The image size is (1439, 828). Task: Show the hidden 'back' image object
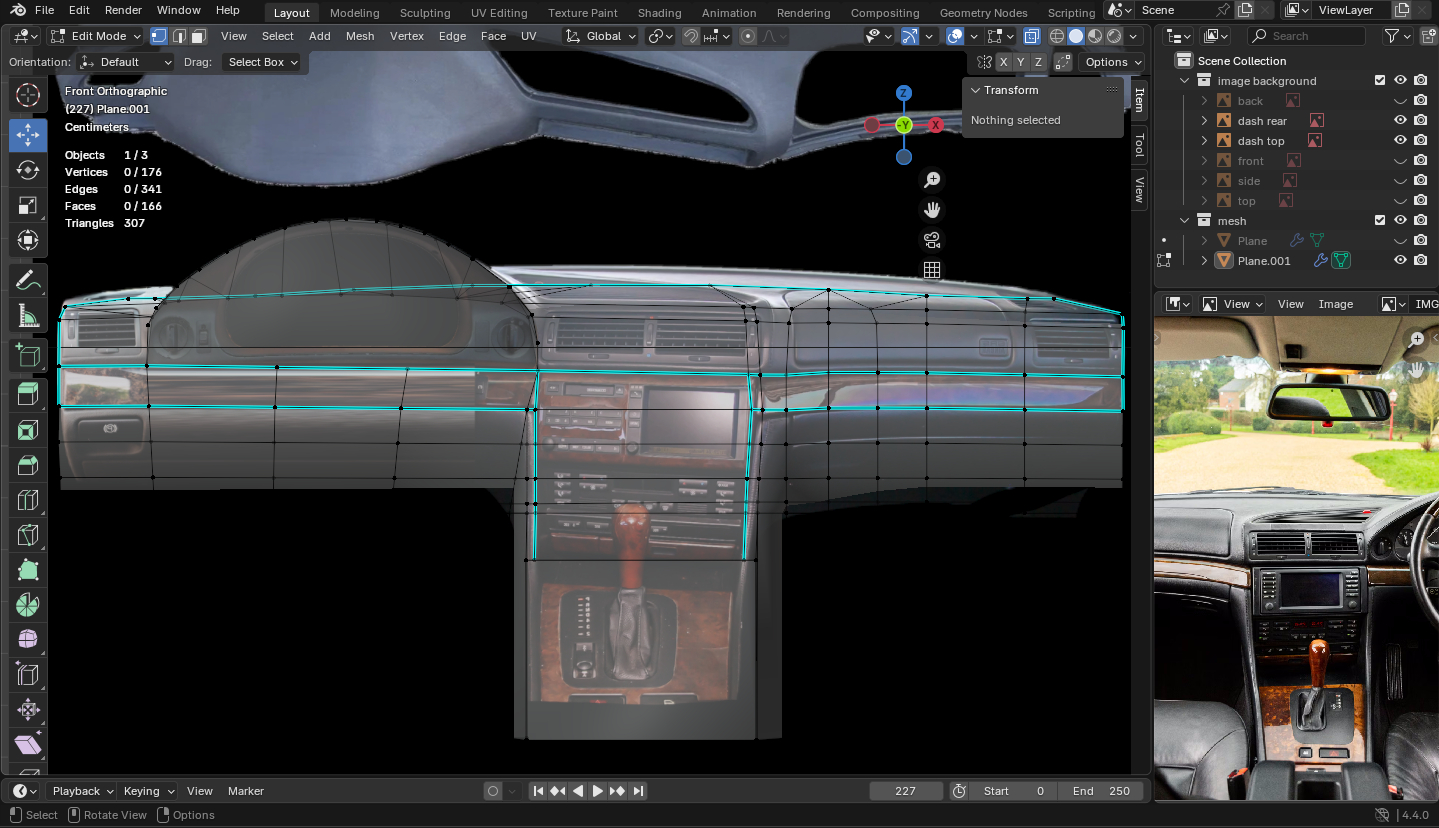1400,101
